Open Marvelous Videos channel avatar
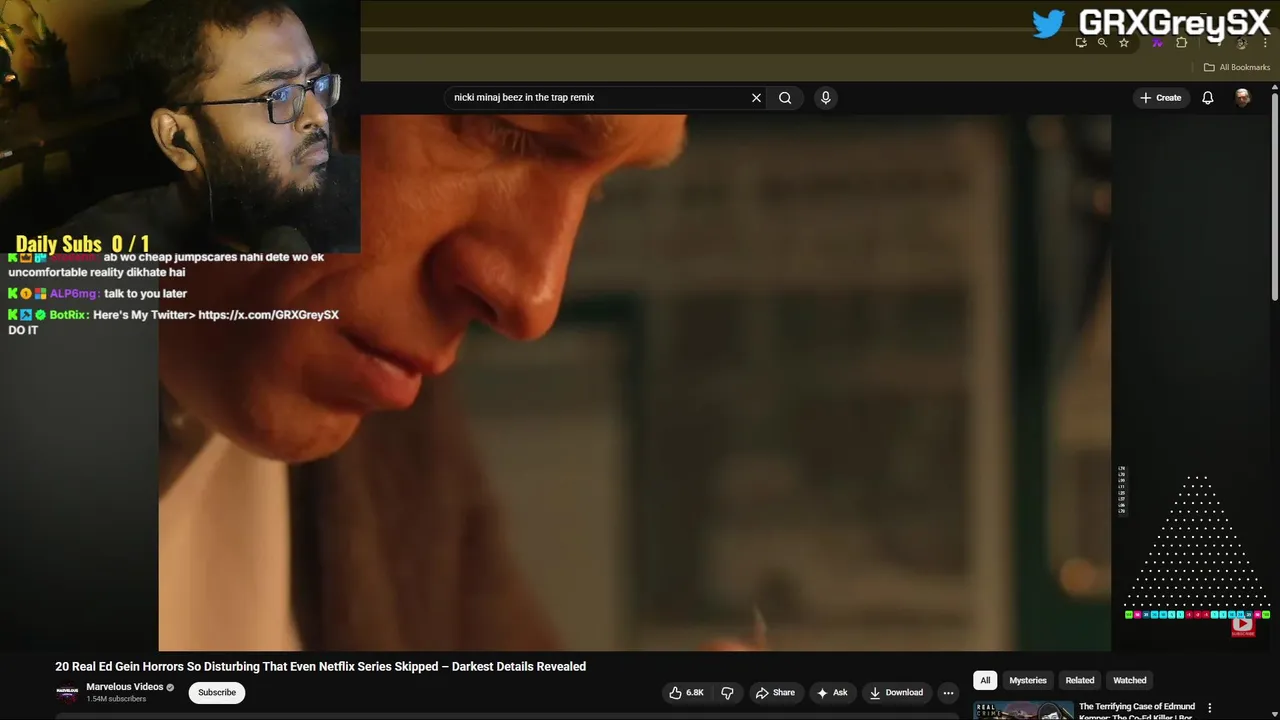1280x720 pixels. (x=67, y=692)
